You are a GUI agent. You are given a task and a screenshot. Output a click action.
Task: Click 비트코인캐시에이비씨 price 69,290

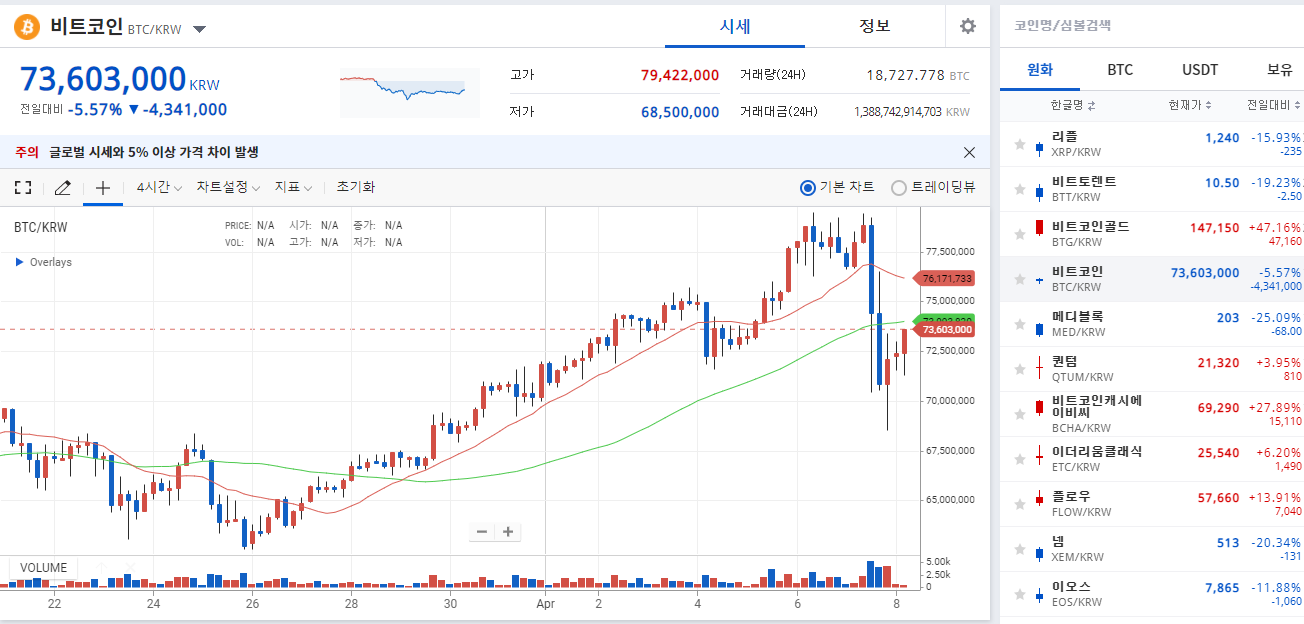1218,408
